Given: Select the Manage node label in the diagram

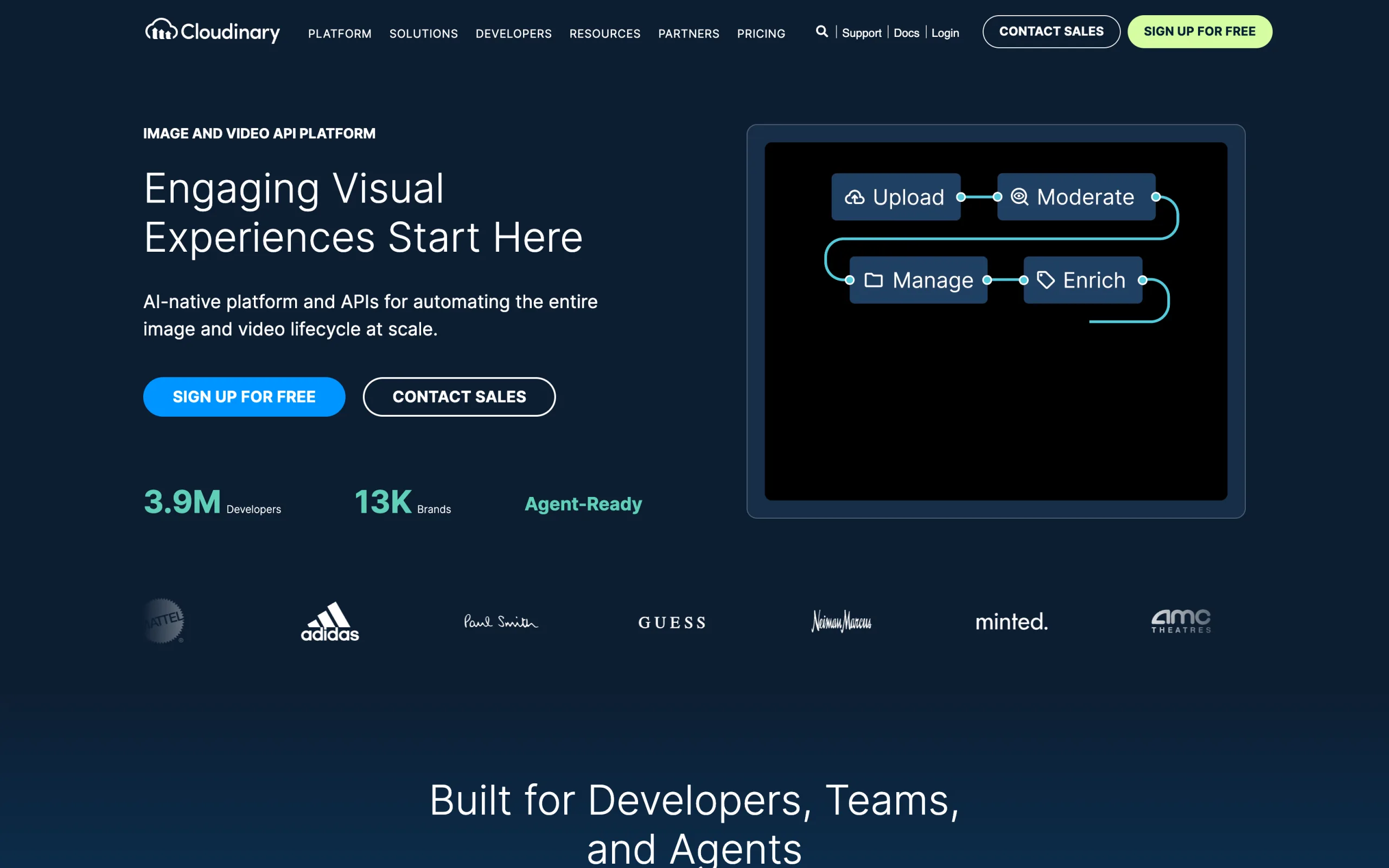Looking at the screenshot, I should point(933,280).
